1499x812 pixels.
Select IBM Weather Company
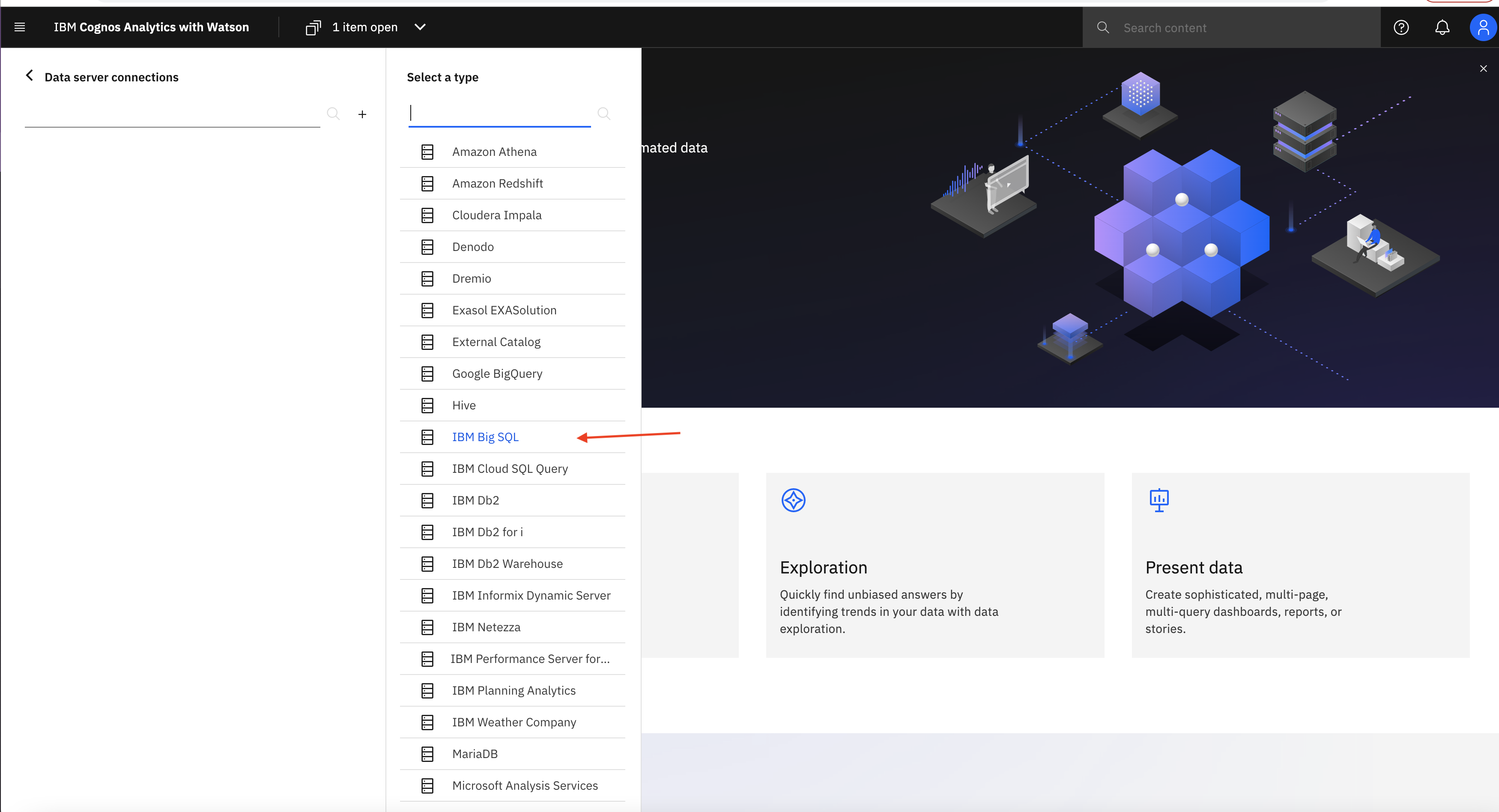512,722
